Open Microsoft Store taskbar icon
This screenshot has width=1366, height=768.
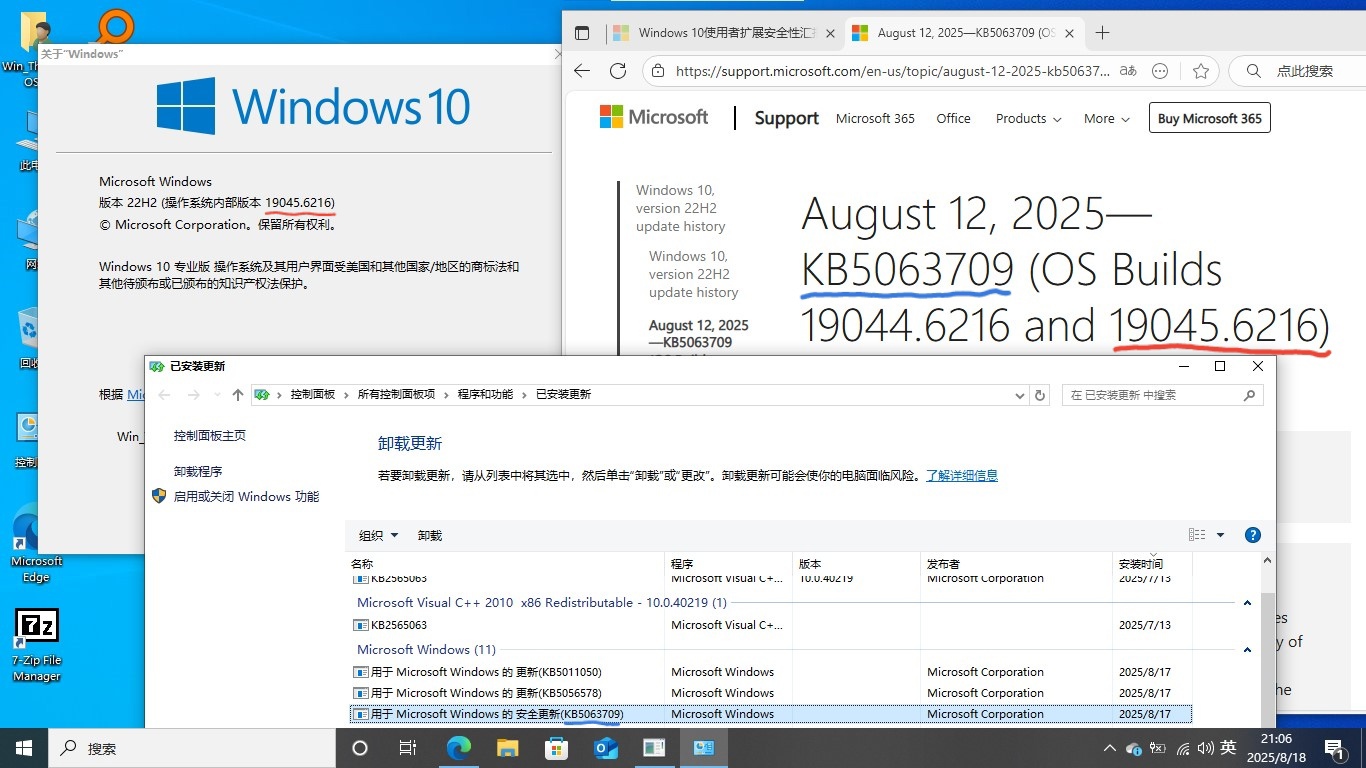tap(556, 748)
